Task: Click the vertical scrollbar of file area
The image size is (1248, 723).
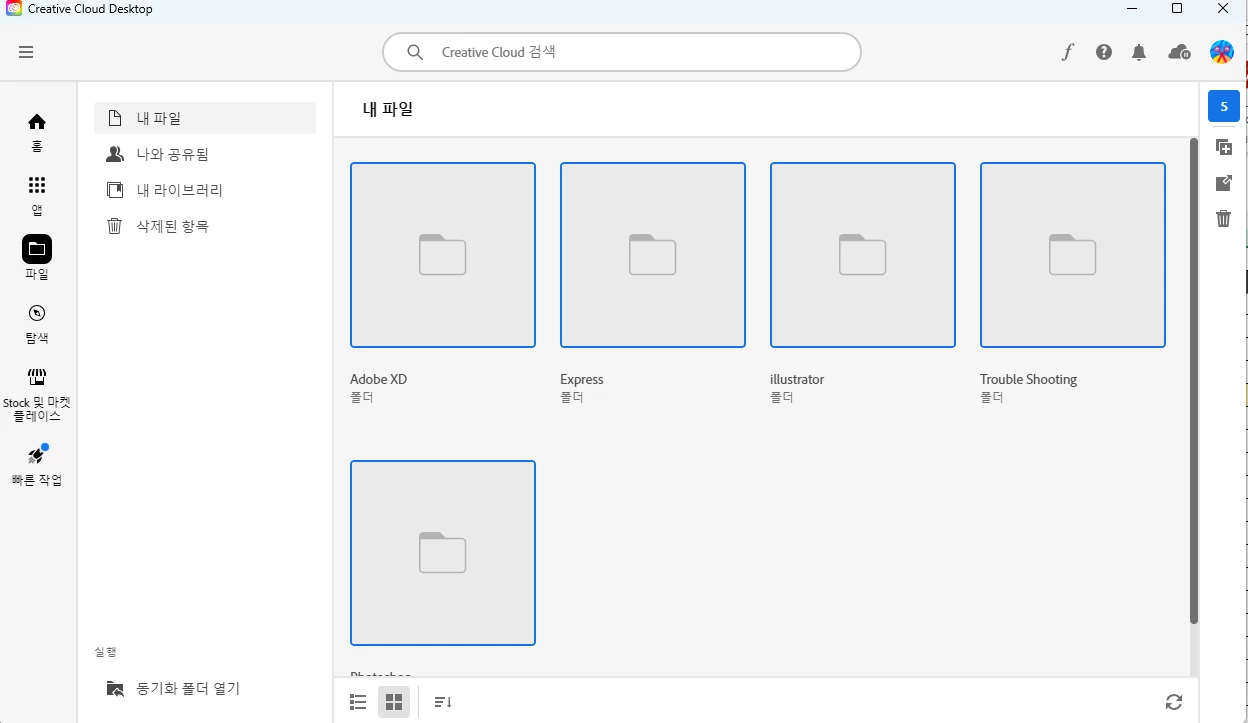Action: click(1193, 380)
